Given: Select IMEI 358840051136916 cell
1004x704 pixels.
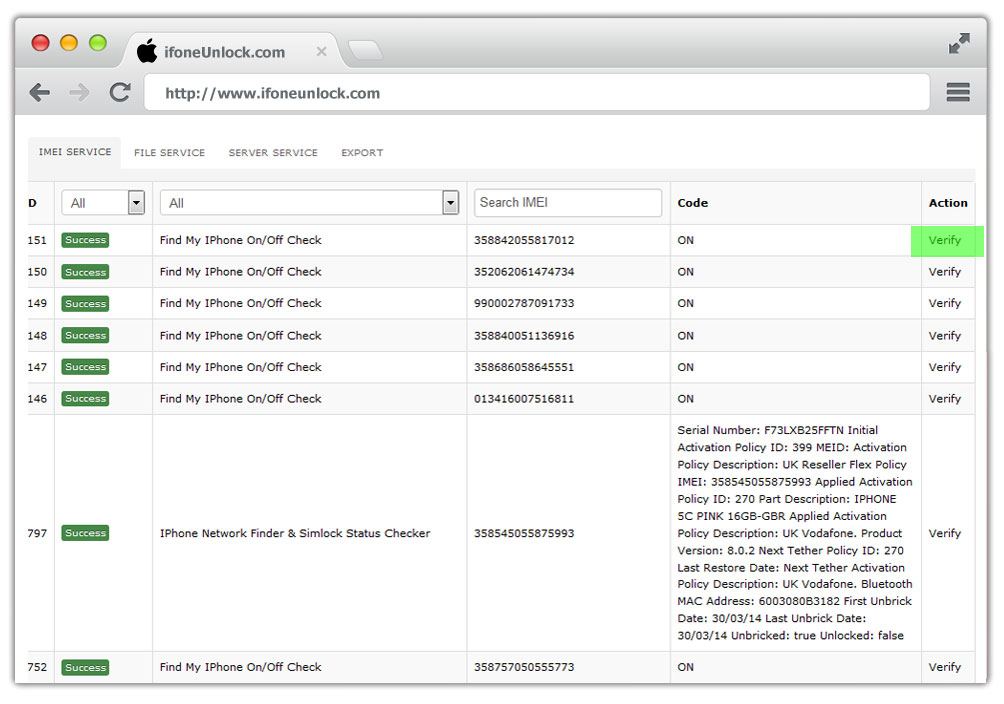Looking at the screenshot, I should pyautogui.click(x=524, y=336).
